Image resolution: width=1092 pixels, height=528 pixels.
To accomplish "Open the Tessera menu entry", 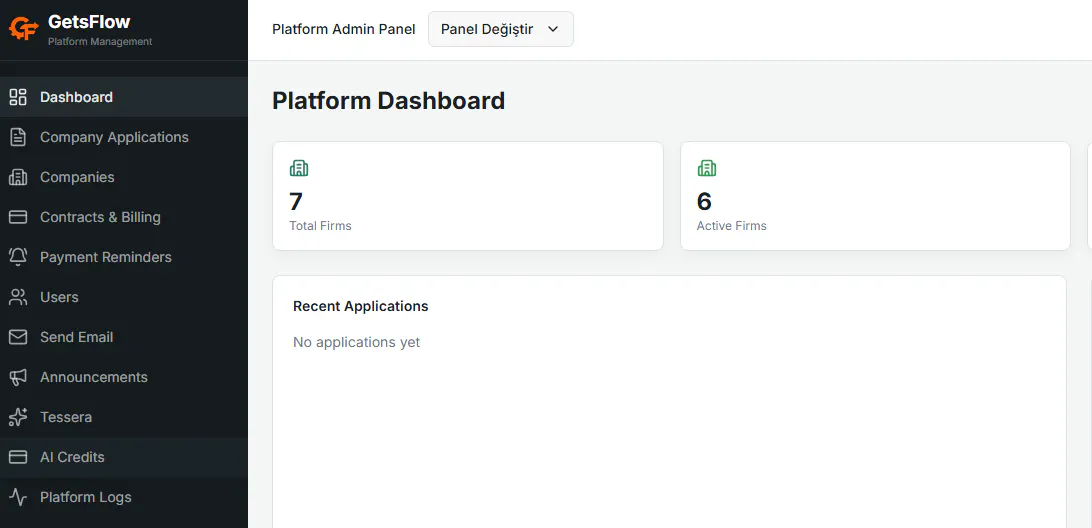I will tap(124, 417).
